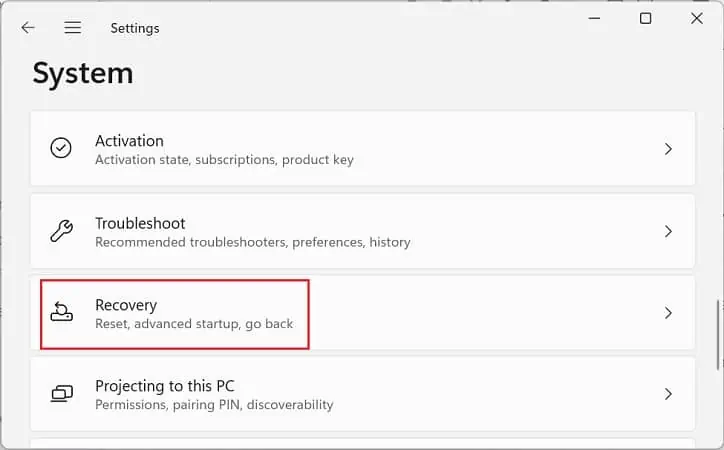The image size is (724, 450).
Task: Expand the Troubleshoot row chevron
Action: click(x=668, y=231)
